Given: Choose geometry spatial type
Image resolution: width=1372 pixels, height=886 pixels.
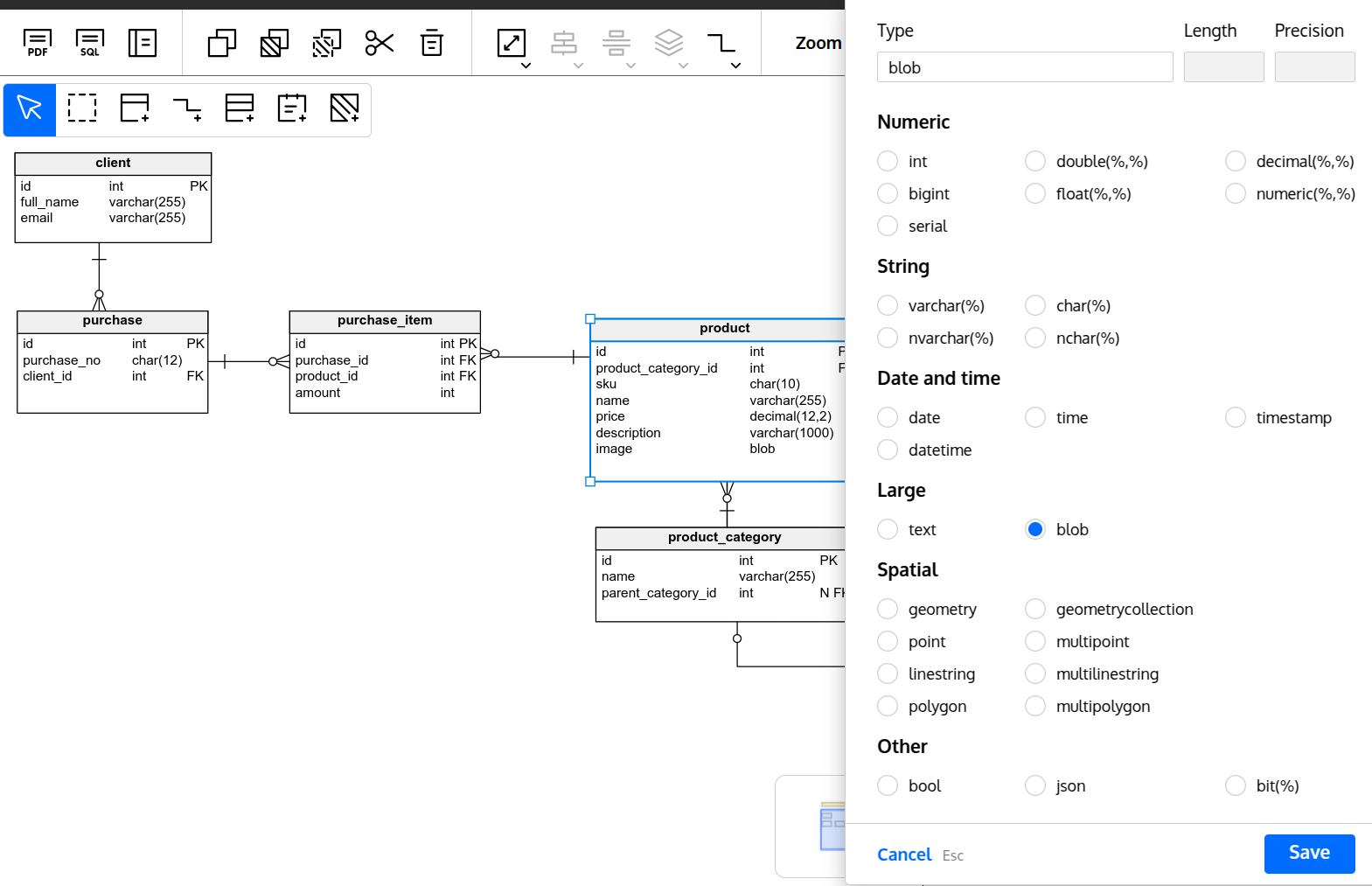Looking at the screenshot, I should [x=888, y=609].
